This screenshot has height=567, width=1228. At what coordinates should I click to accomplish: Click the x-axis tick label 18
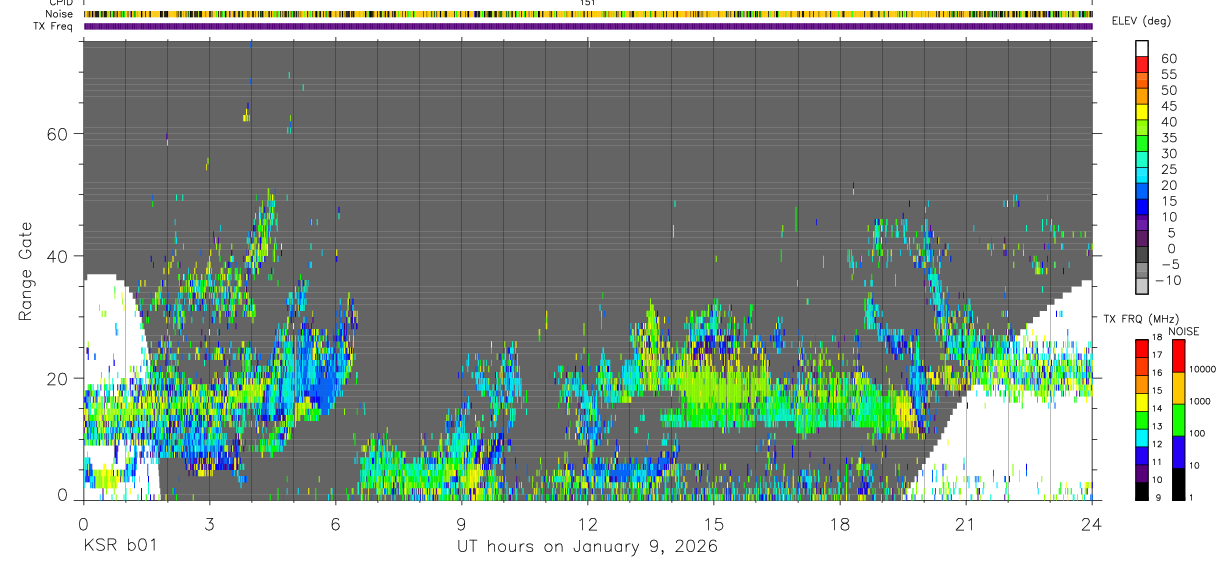[839, 523]
